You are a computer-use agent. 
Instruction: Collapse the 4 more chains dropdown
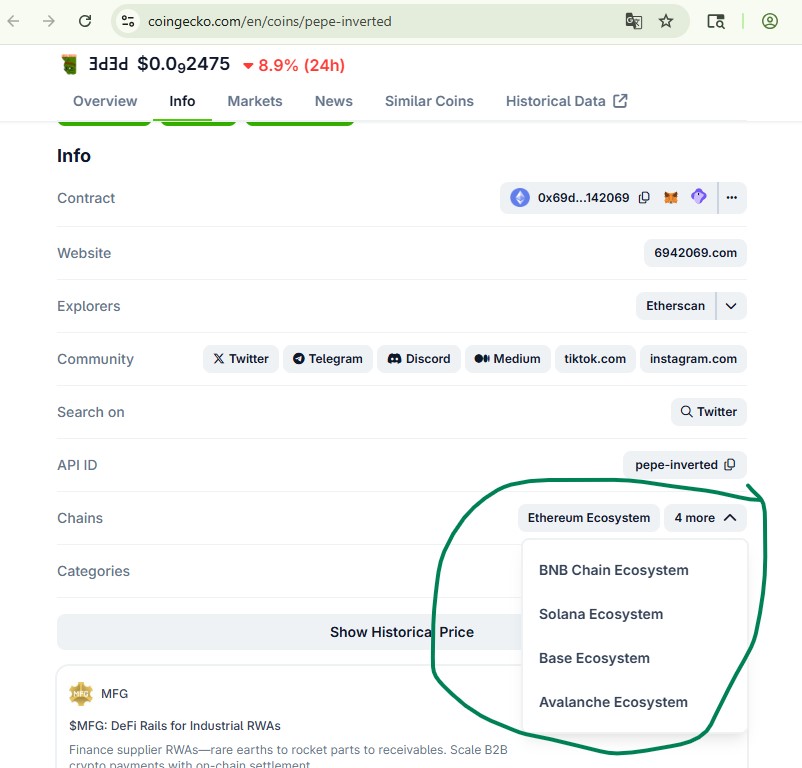(705, 518)
